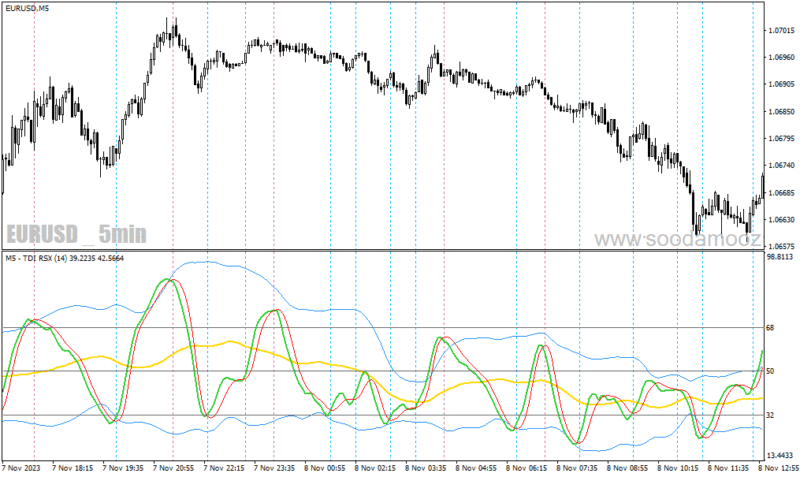The width and height of the screenshot is (800, 477).
Task: Click the EURUSD,M5 chart title label
Action: [x=27, y=8]
